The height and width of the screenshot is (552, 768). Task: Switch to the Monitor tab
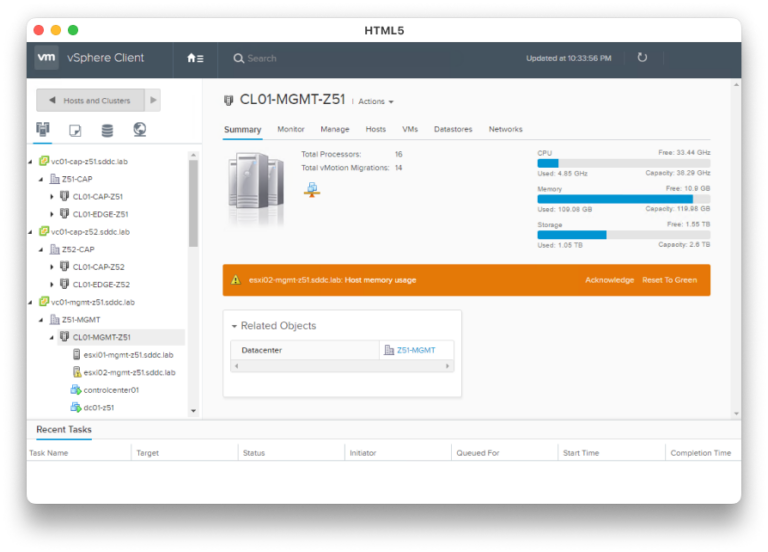pos(291,129)
